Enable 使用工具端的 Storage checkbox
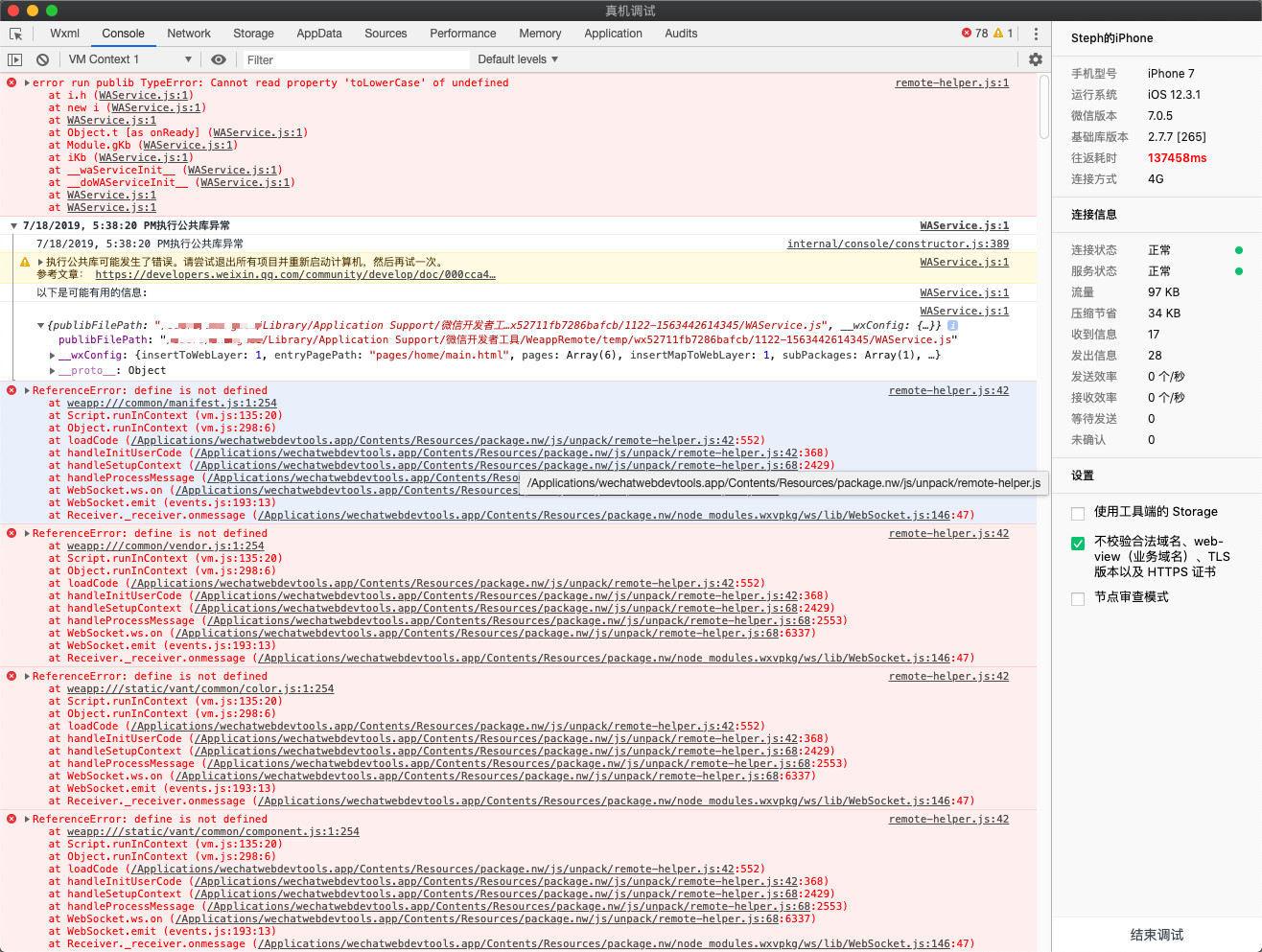This screenshot has width=1262, height=952. (x=1078, y=513)
